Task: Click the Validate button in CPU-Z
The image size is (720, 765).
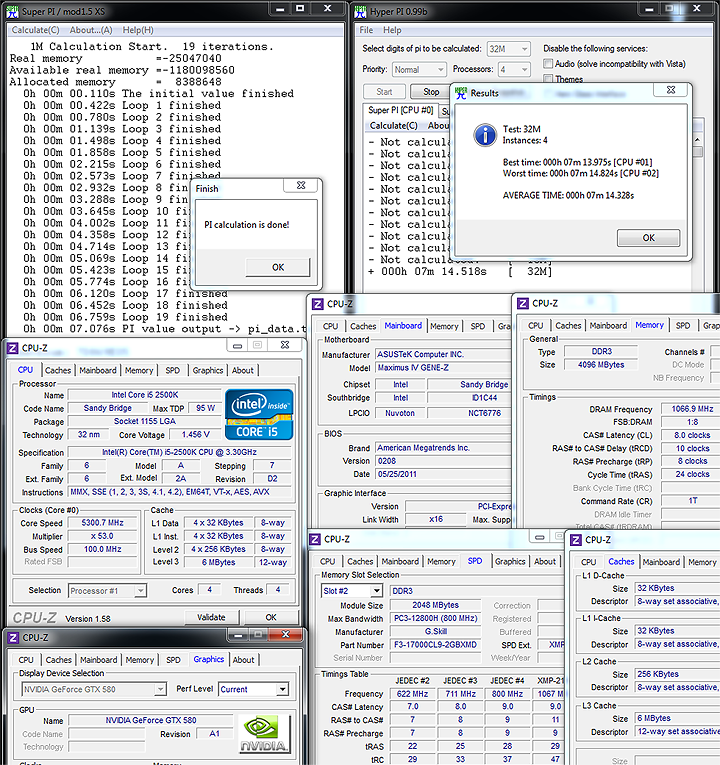Action: click(x=212, y=617)
